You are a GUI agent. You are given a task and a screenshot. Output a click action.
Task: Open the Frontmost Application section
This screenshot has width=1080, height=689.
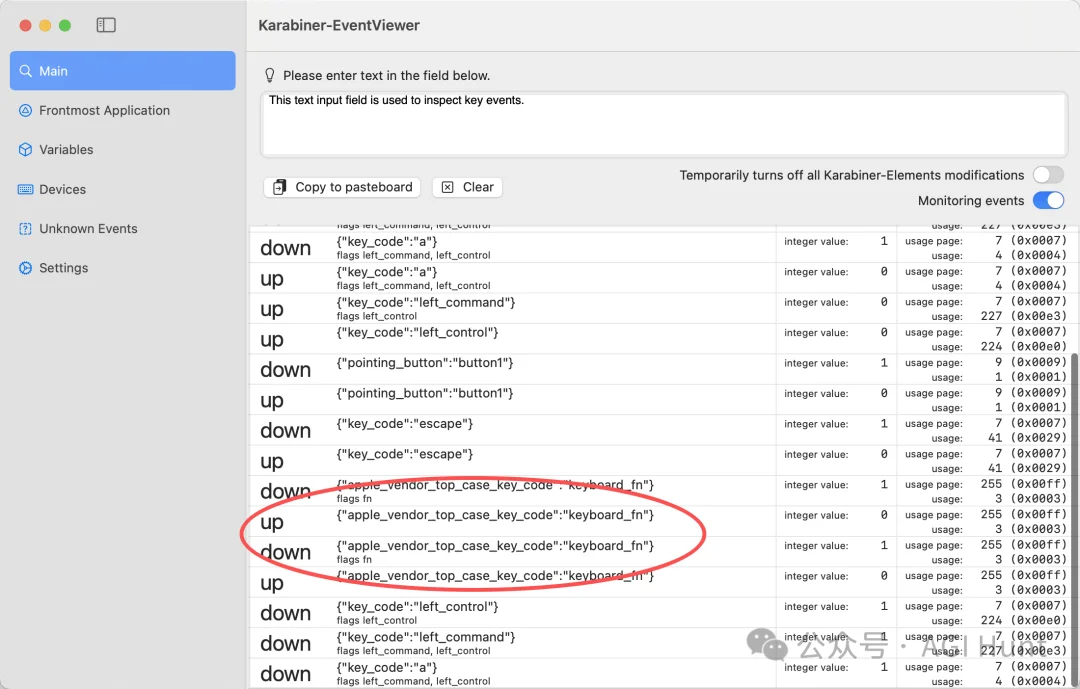point(104,111)
